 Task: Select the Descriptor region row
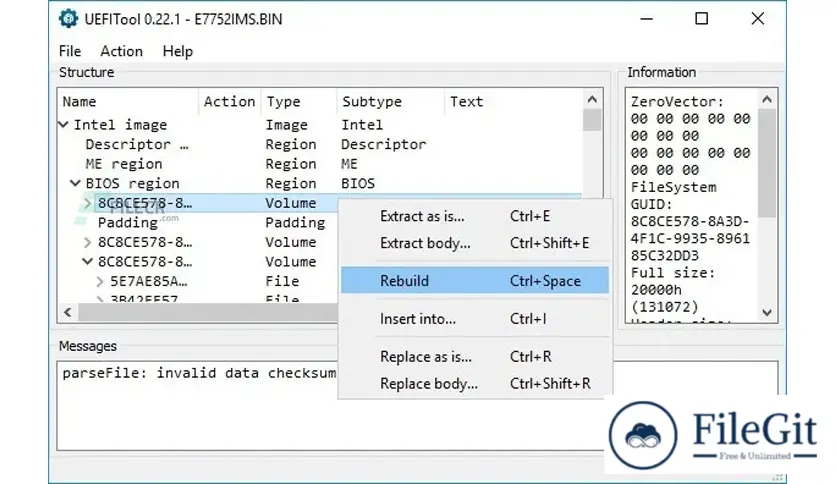320,144
